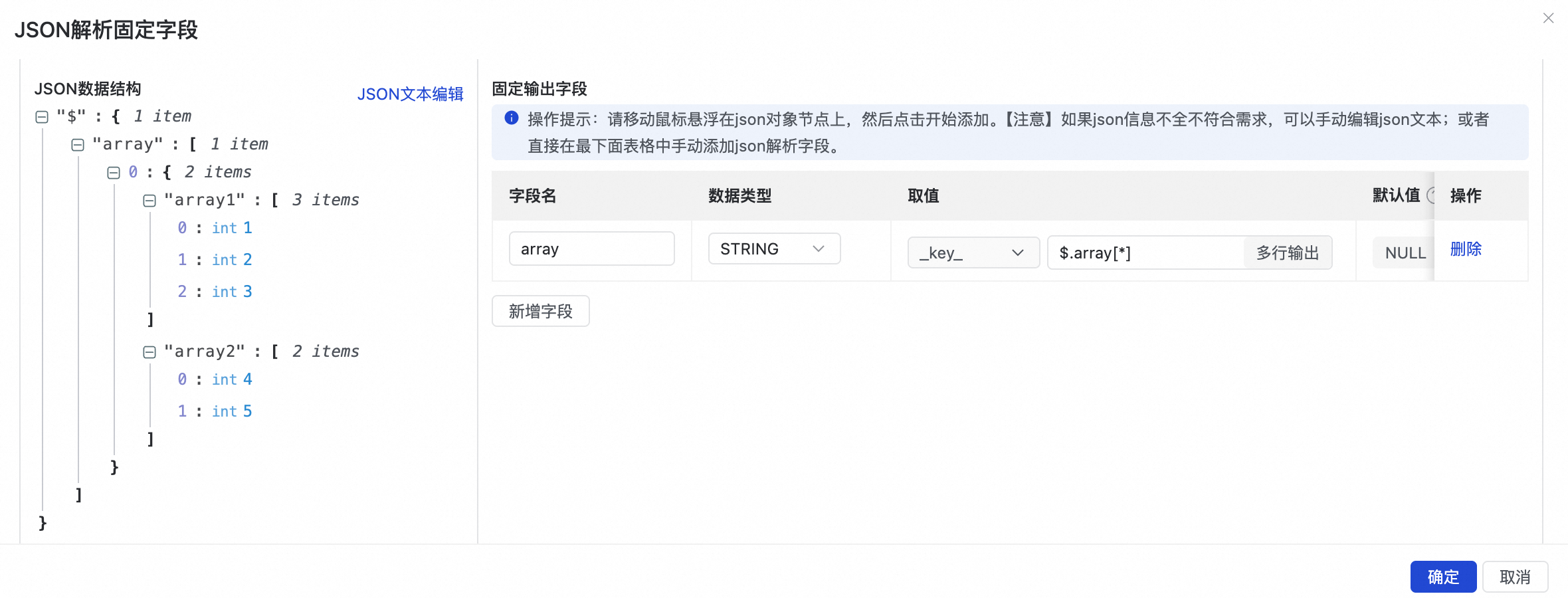
Task: Collapse the "$" root node
Action: (x=42, y=118)
